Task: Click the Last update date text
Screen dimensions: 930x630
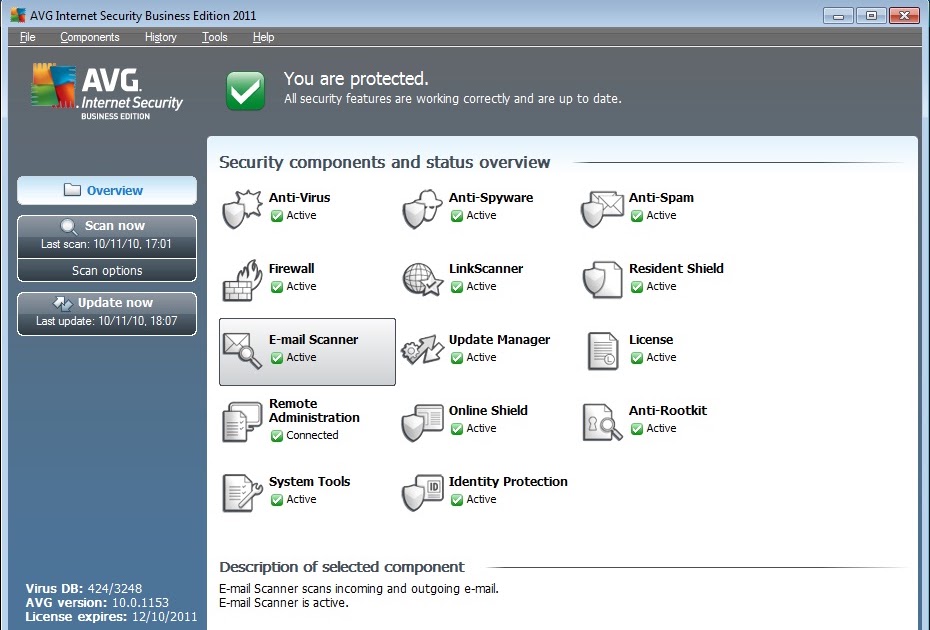Action: point(107,321)
